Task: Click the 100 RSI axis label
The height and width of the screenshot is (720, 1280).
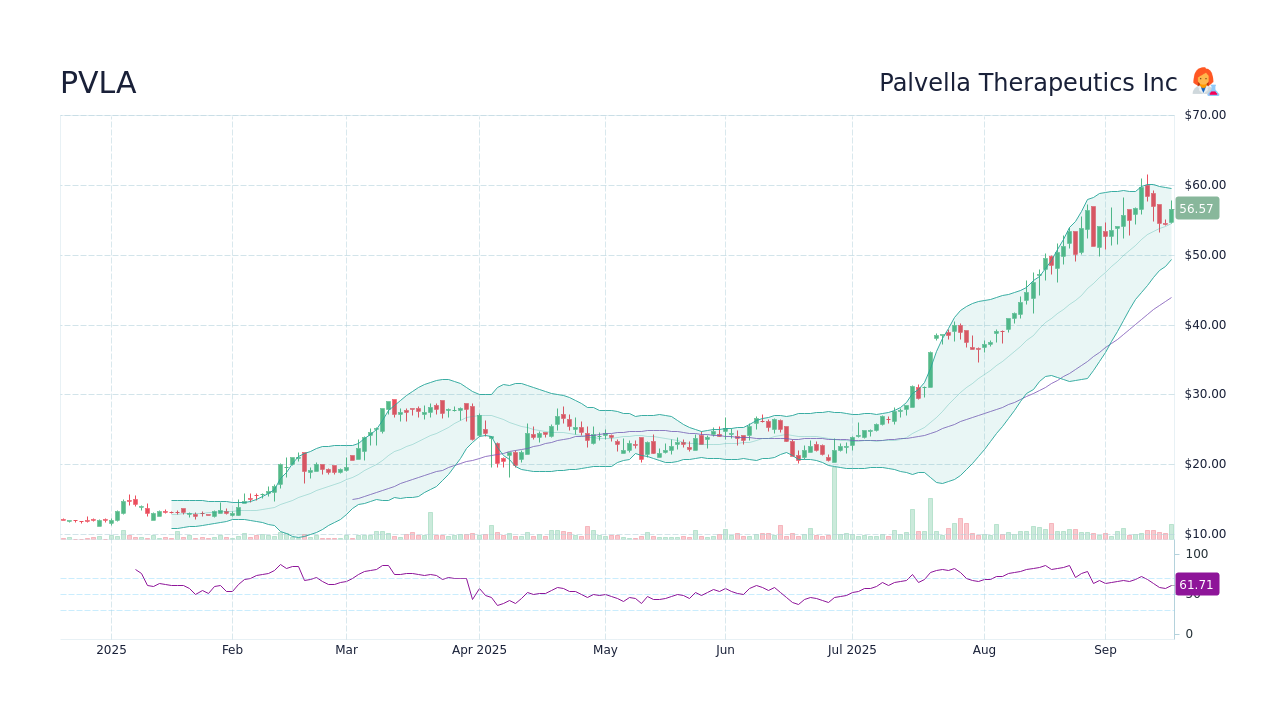Action: pyautogui.click(x=1197, y=554)
